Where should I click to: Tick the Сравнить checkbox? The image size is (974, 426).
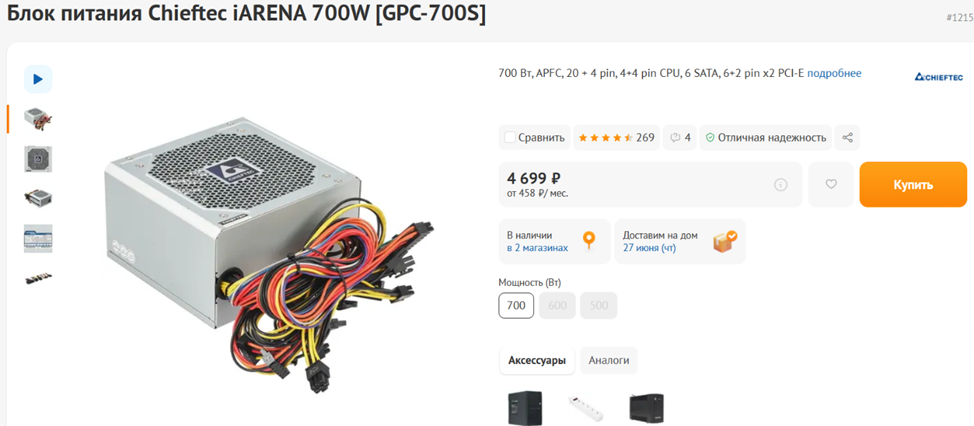(x=510, y=137)
